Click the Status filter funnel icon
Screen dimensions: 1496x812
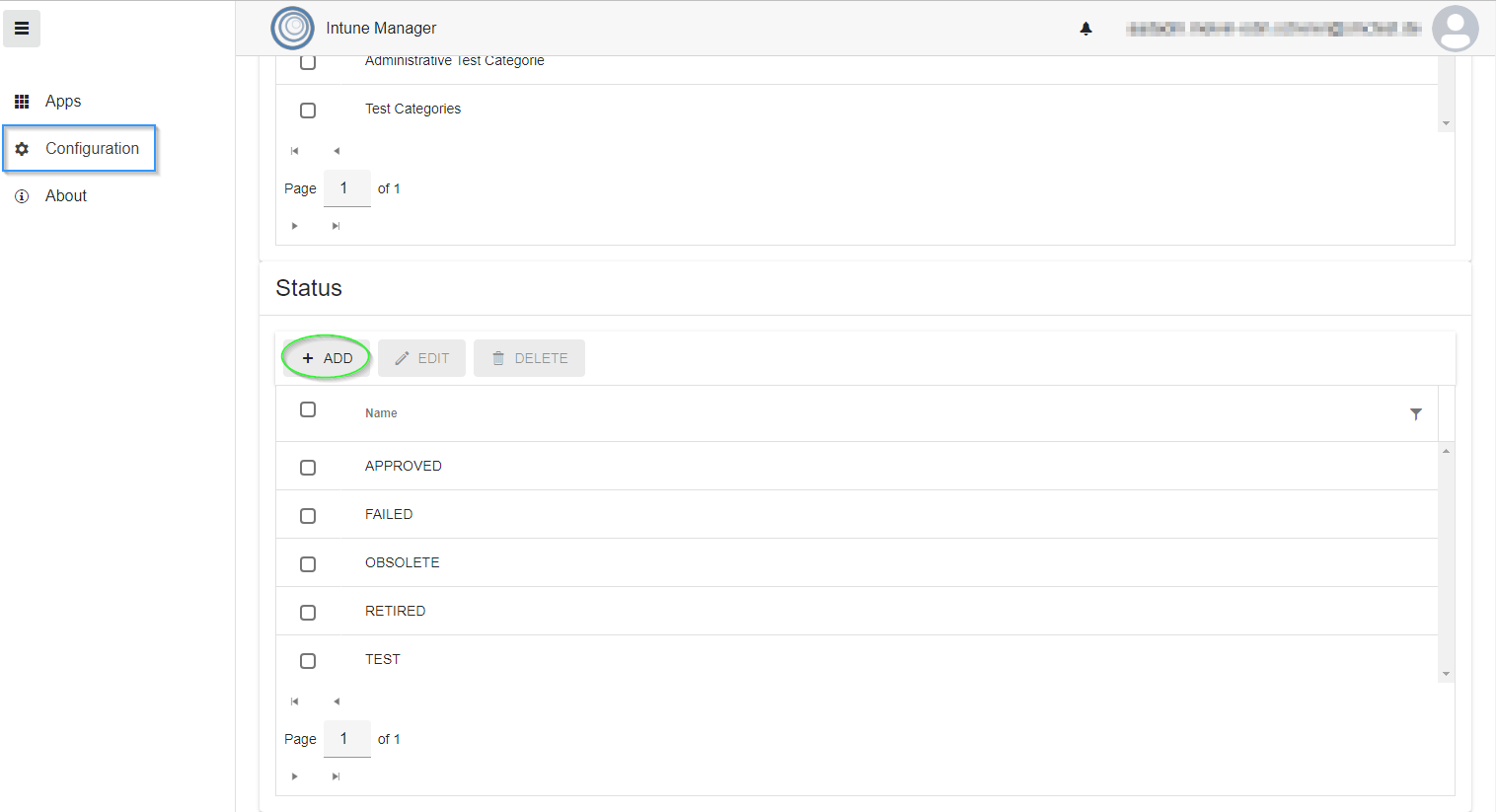tap(1416, 414)
